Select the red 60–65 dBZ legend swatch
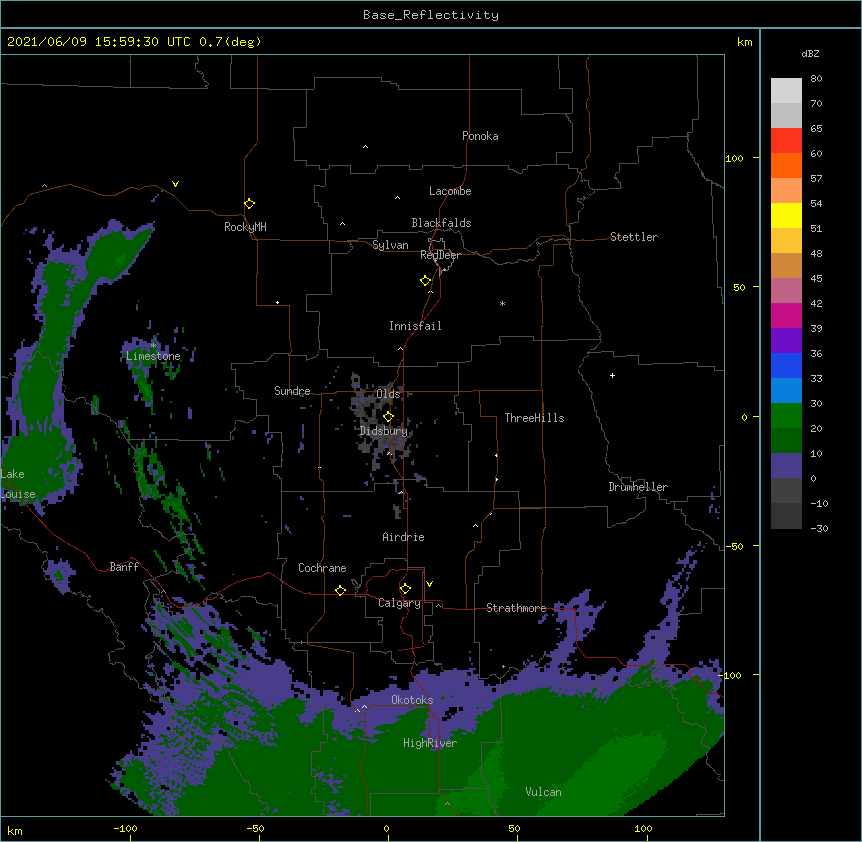862x842 pixels. tap(786, 140)
